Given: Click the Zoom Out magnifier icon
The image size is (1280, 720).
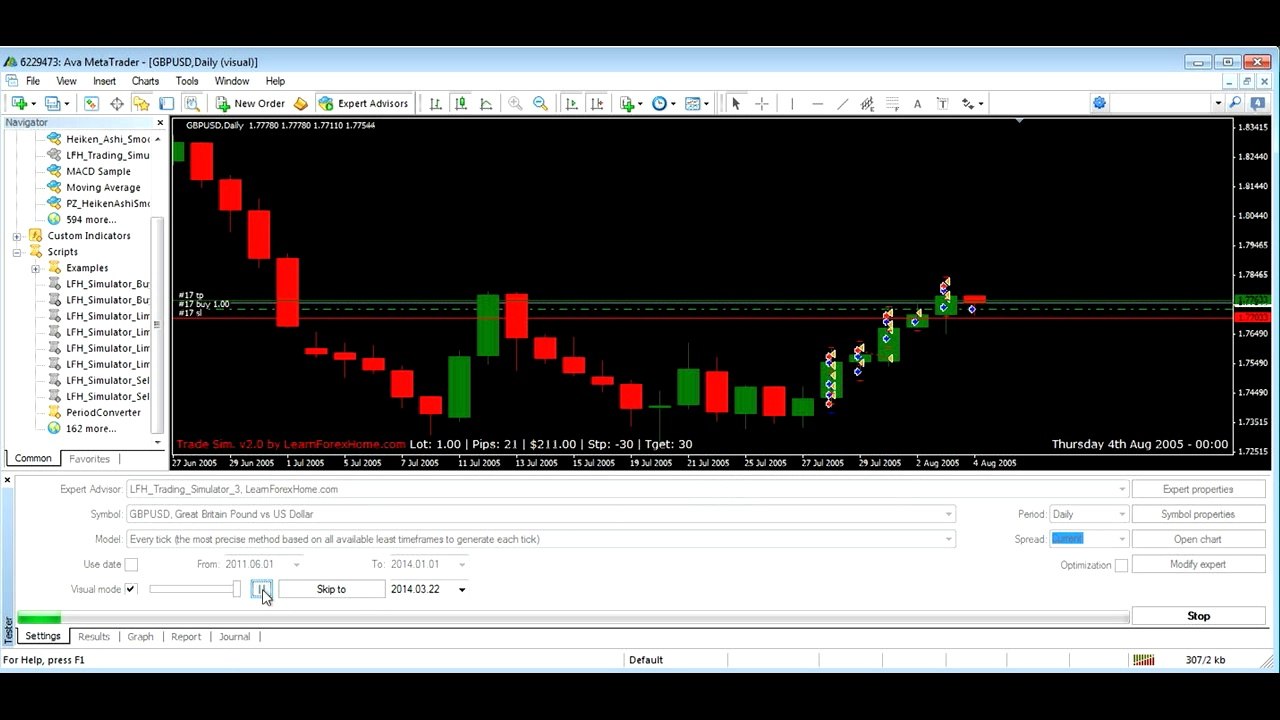Looking at the screenshot, I should pos(540,103).
